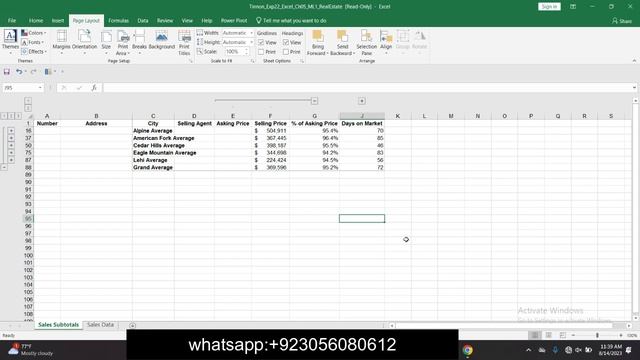Open the Breaks menu

139,42
